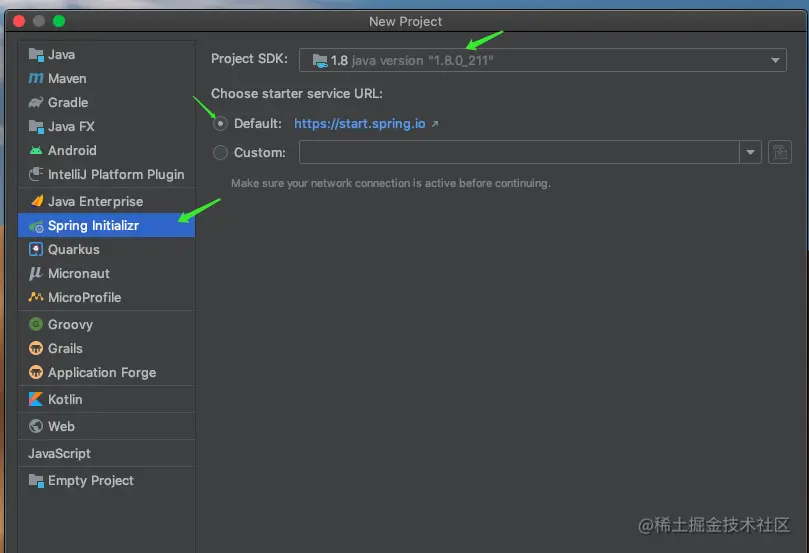809x553 pixels.
Task: Click the Maven m icon
Action: pyautogui.click(x=36, y=78)
